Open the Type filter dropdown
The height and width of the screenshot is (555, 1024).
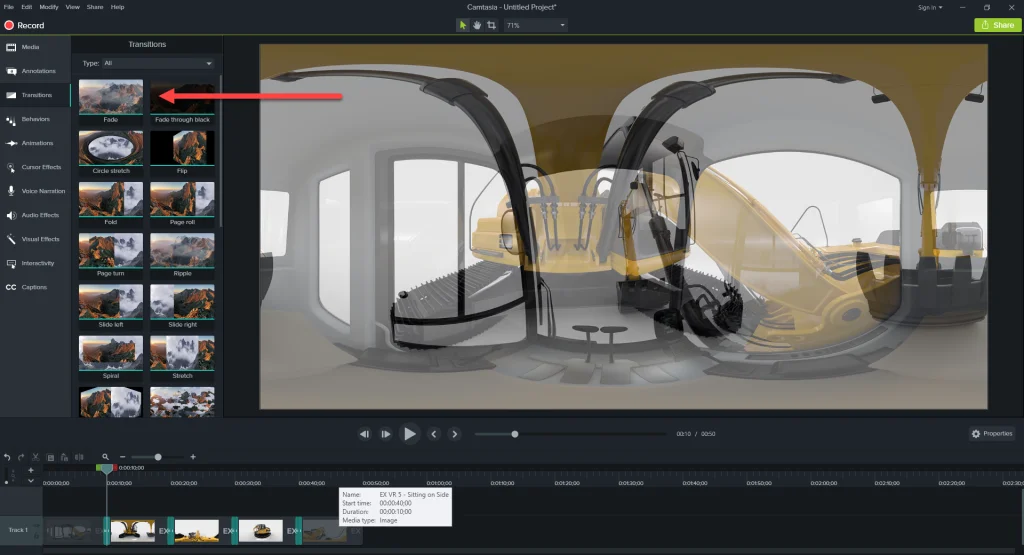click(158, 63)
